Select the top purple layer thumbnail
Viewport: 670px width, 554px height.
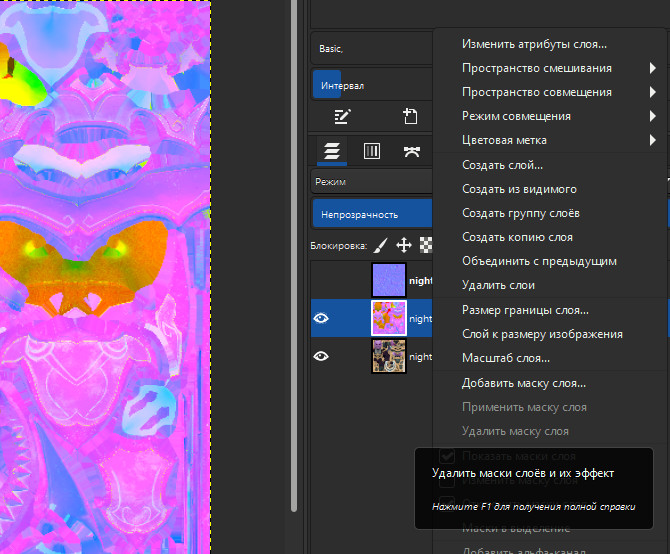pos(389,280)
